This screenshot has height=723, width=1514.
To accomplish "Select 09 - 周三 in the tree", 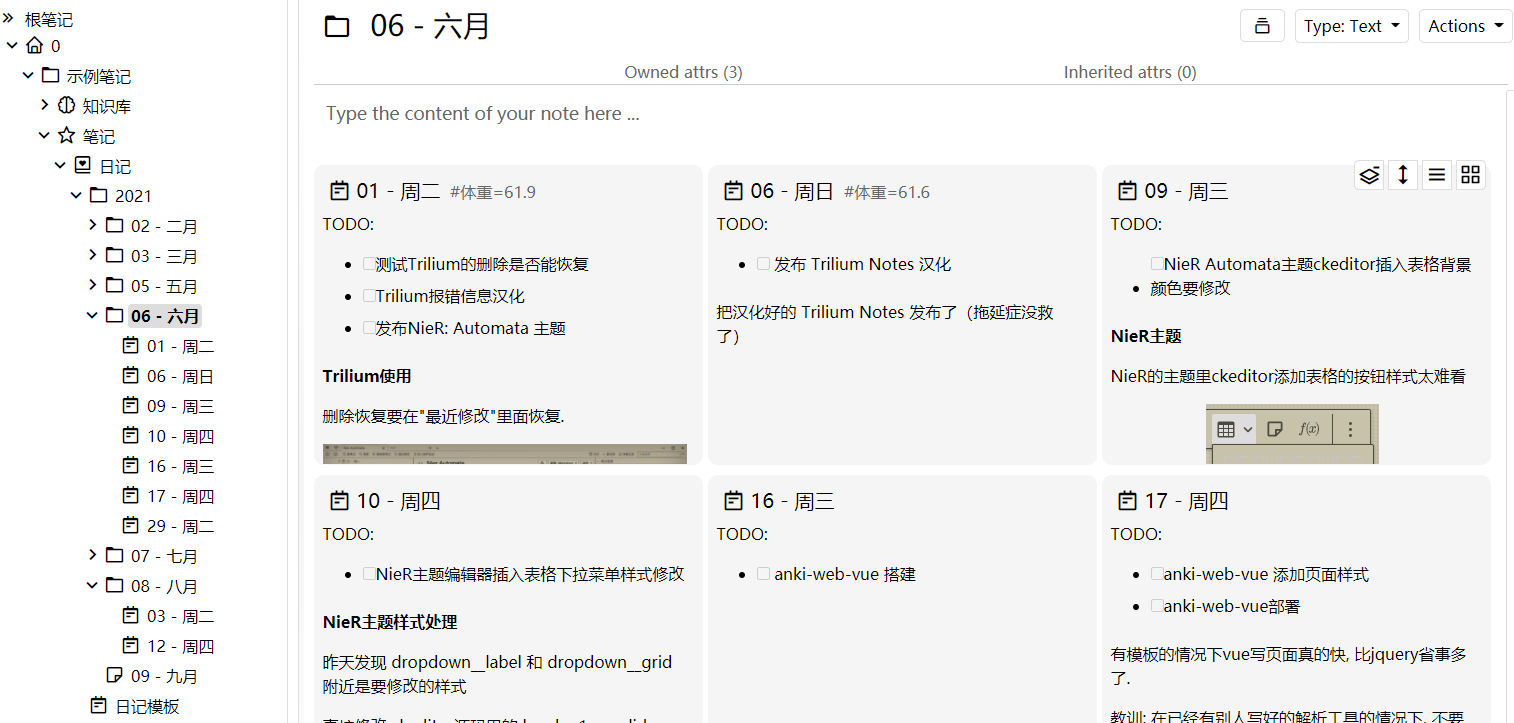I will (x=180, y=406).
